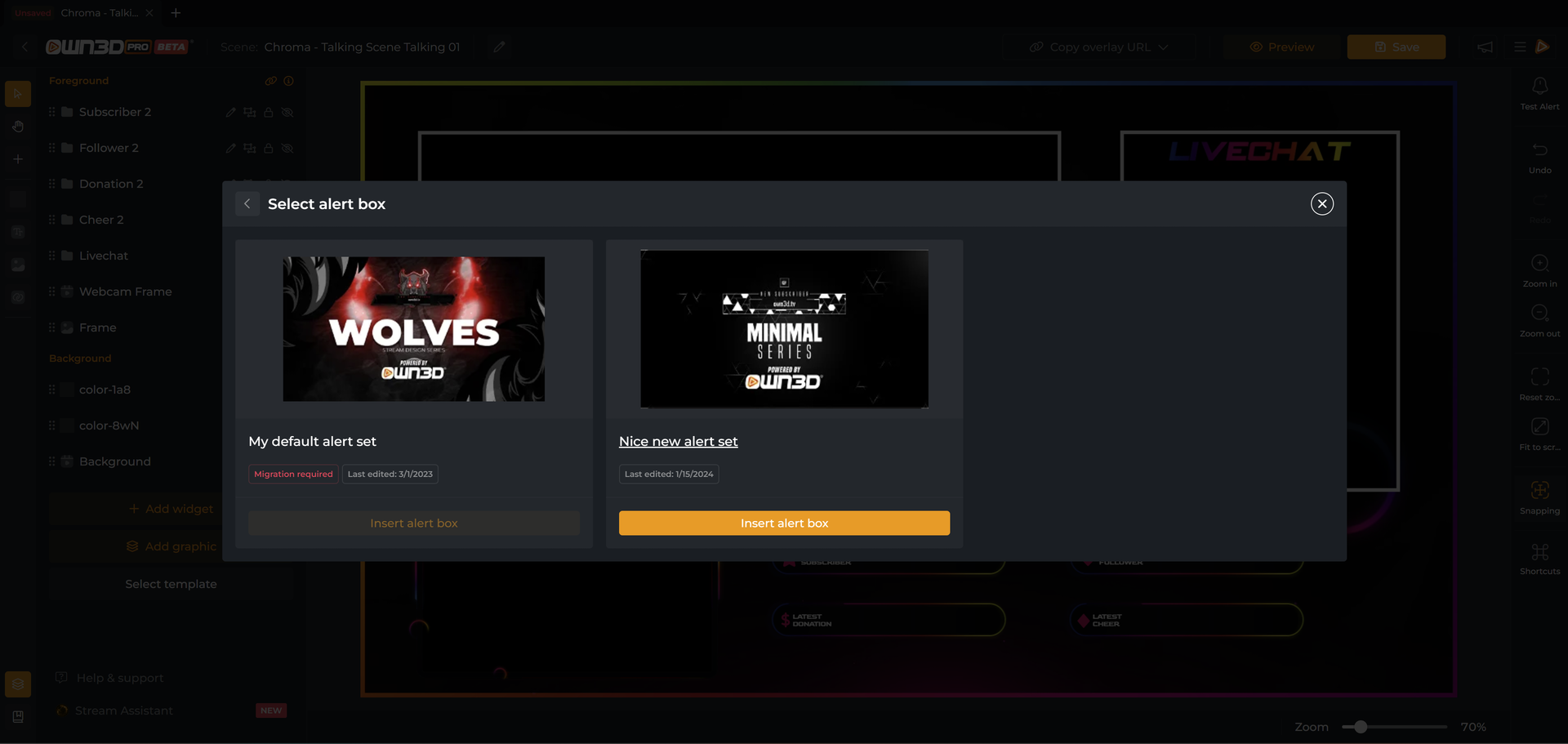This screenshot has height=744, width=1568.
Task: Click the Last edited 3/1/2023 label
Action: (x=390, y=474)
